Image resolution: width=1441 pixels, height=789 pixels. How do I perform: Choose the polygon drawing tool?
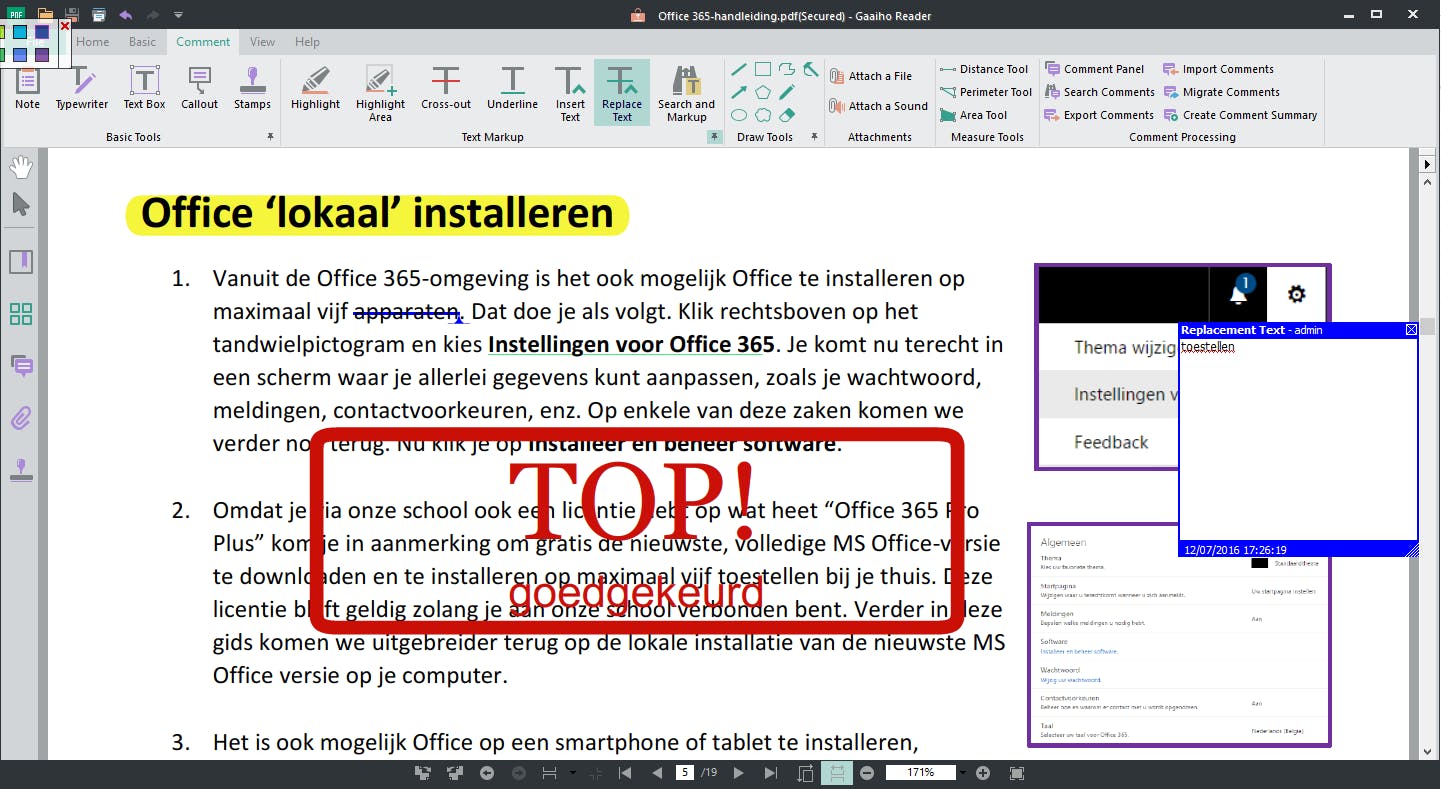763,92
